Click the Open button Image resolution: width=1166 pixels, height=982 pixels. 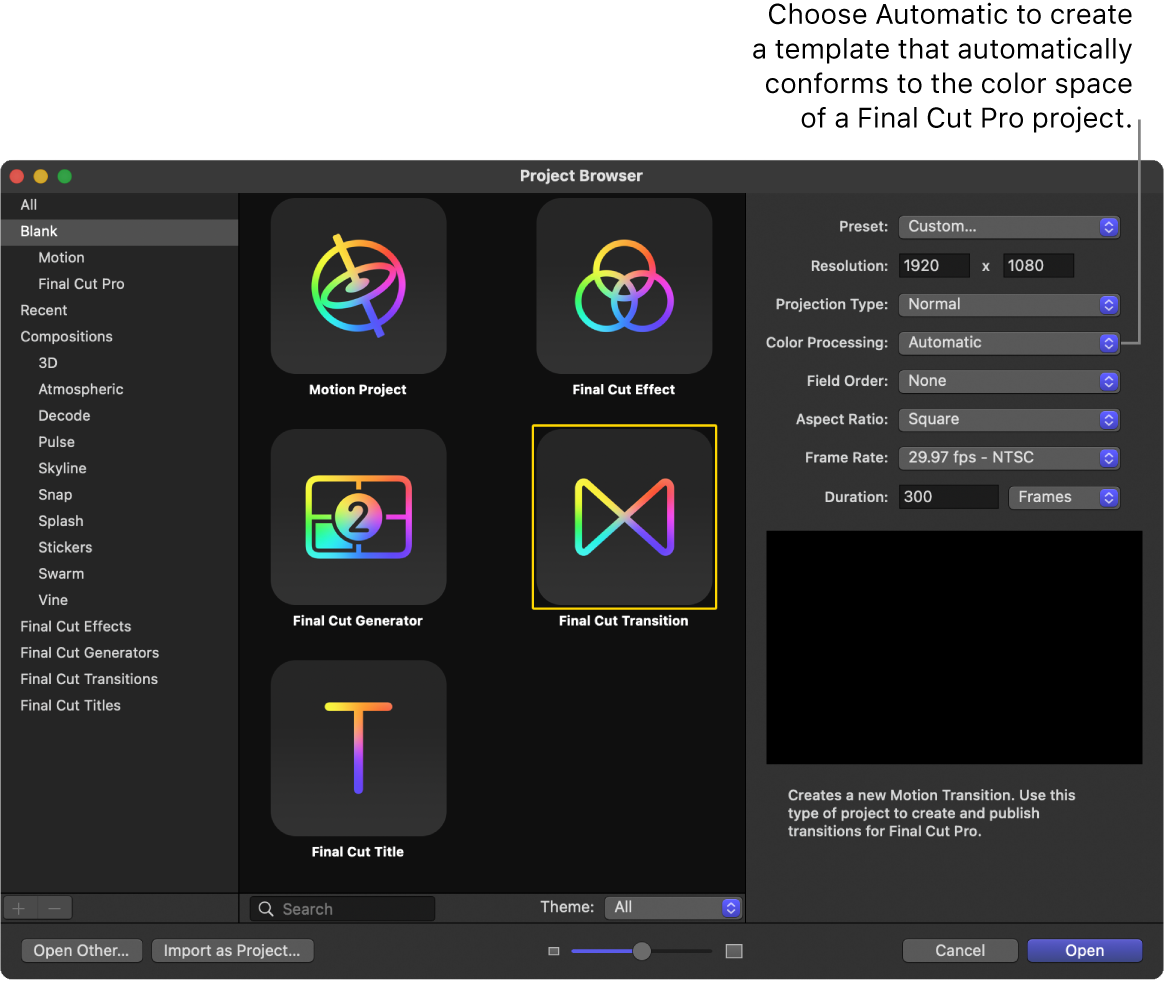(x=1084, y=950)
